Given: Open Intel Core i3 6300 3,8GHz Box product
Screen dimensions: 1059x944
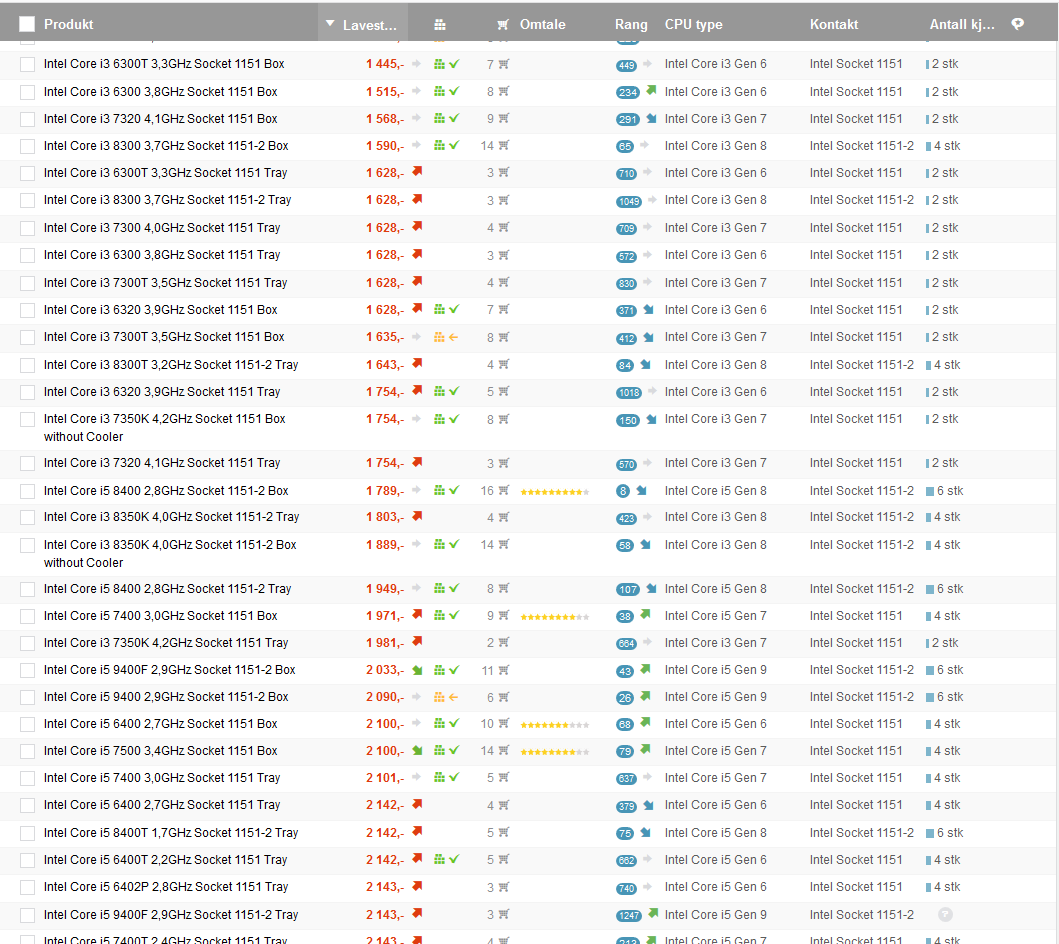Looking at the screenshot, I should click(161, 92).
